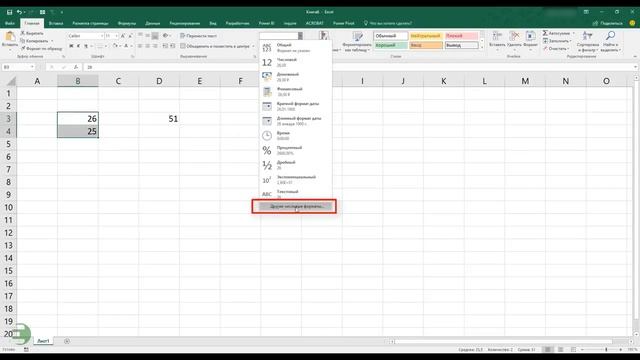Select the Currency (Денежный) format option

[296, 77]
